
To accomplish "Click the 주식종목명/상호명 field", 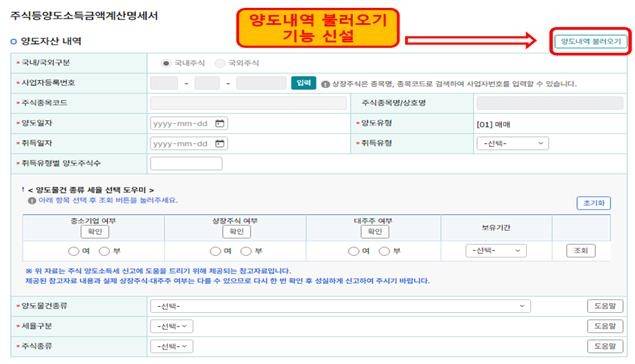I will coord(550,103).
